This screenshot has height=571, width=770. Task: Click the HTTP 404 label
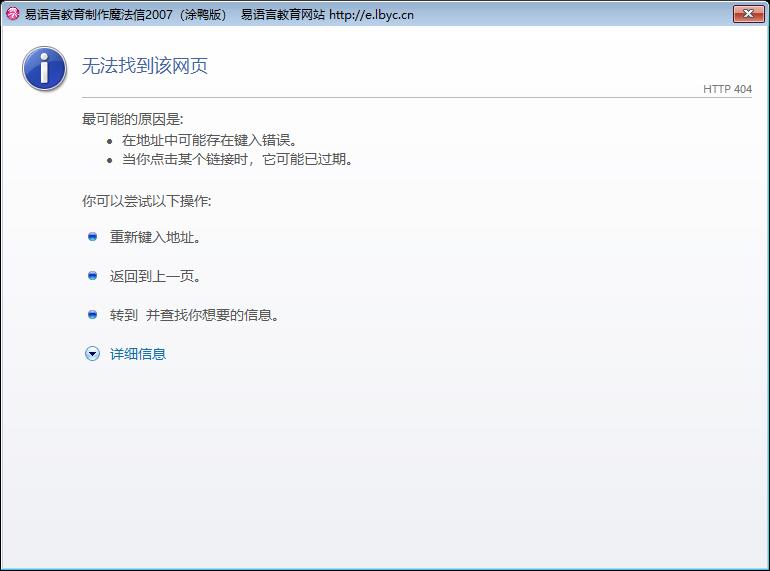tap(727, 89)
